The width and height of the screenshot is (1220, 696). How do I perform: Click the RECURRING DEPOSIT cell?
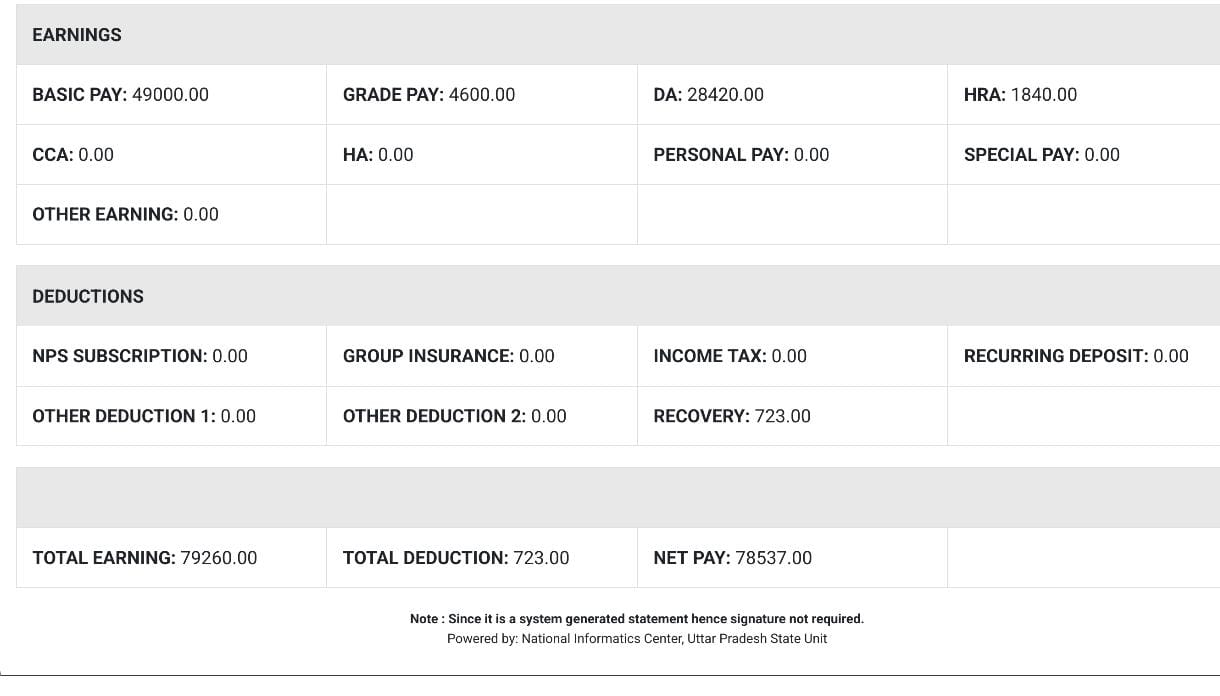pos(1076,357)
